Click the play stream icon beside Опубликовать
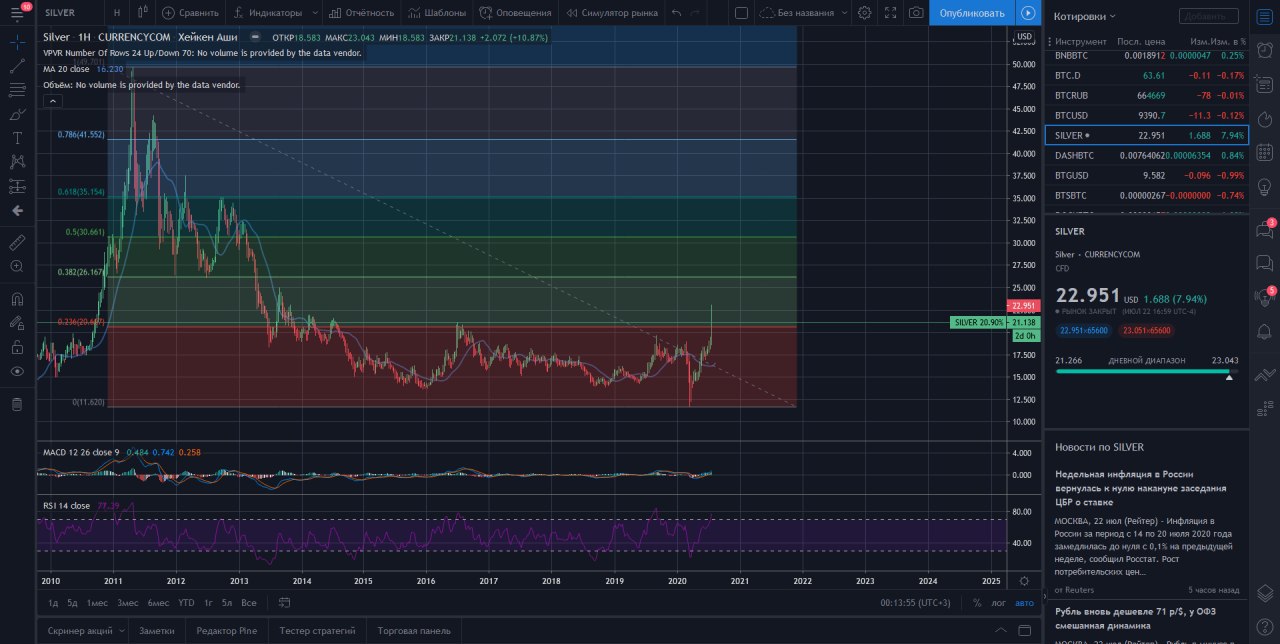The height and width of the screenshot is (644, 1280). coord(1028,13)
